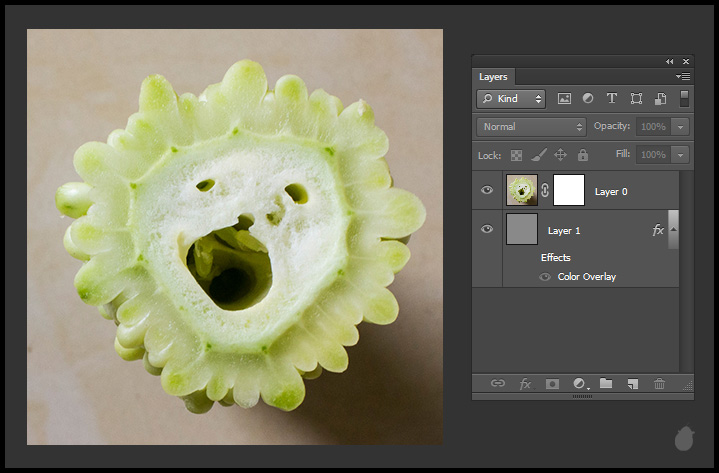Open the Layers panel flyout menu

(x=683, y=76)
